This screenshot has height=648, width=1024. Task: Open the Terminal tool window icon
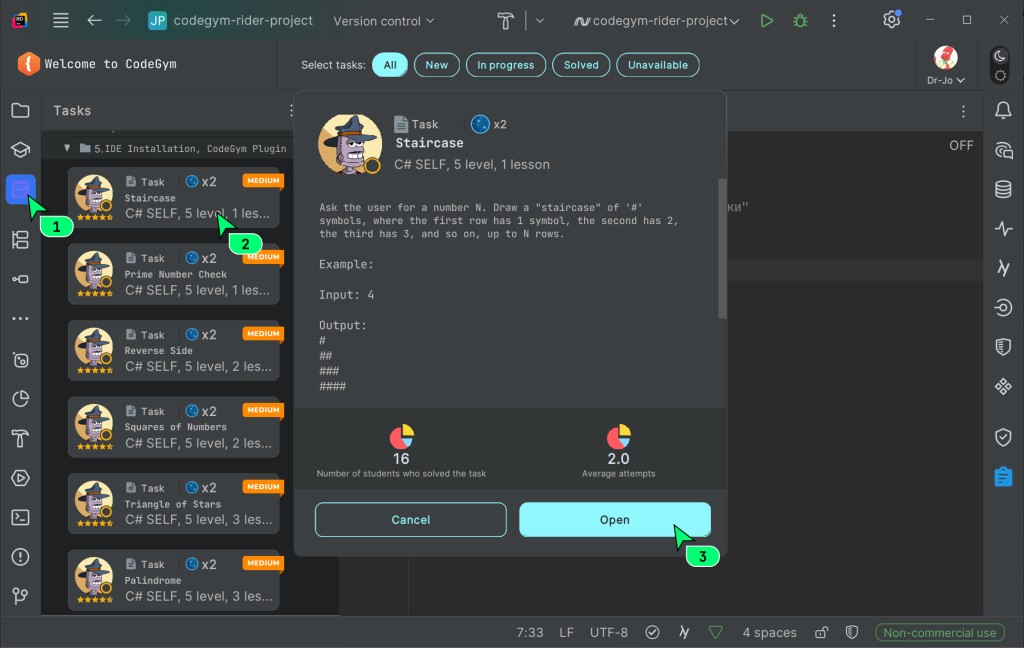20,517
